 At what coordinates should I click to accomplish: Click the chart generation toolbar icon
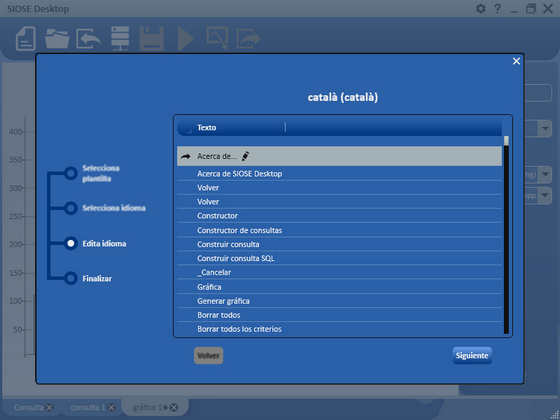pos(217,38)
